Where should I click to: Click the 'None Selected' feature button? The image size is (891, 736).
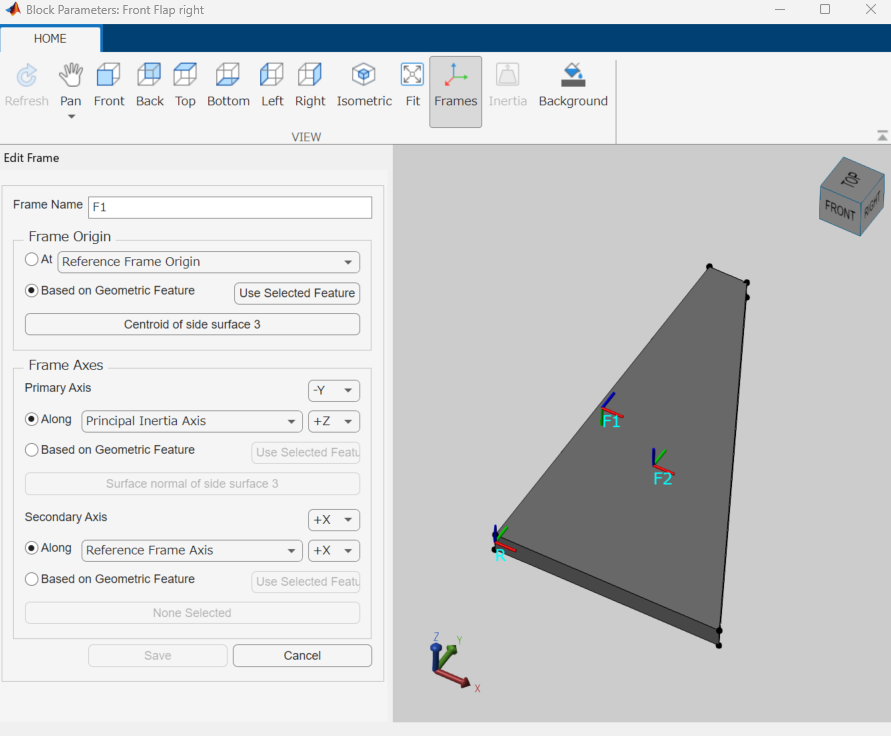[x=192, y=613]
